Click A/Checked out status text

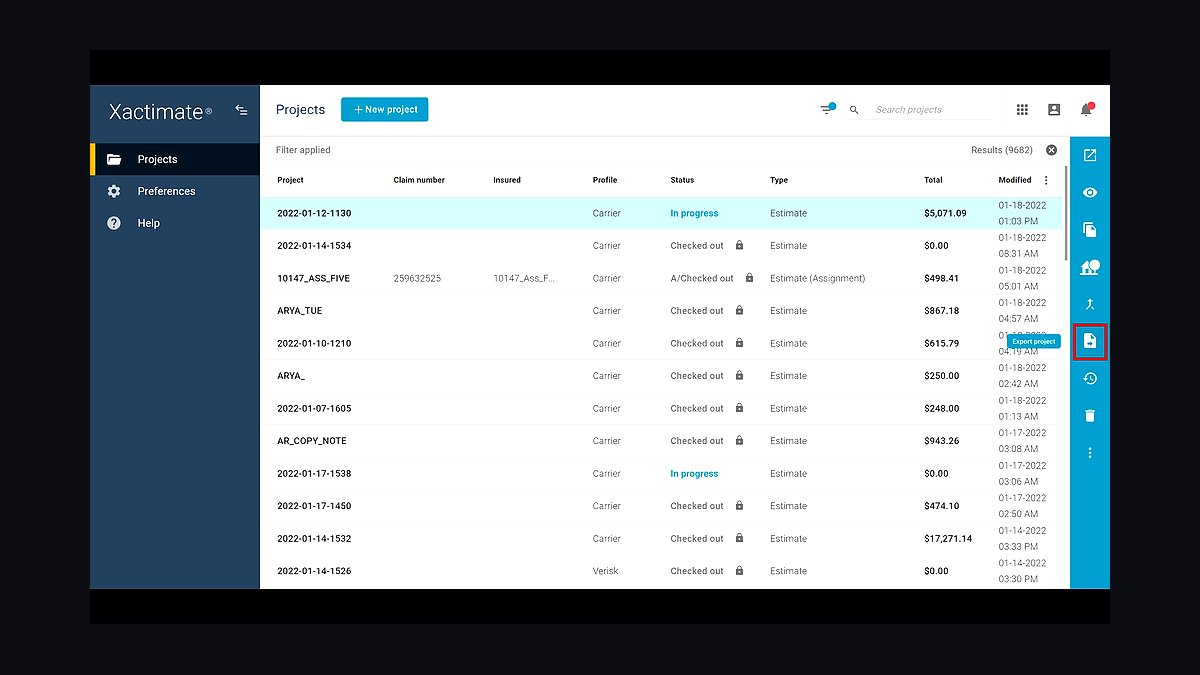point(702,278)
